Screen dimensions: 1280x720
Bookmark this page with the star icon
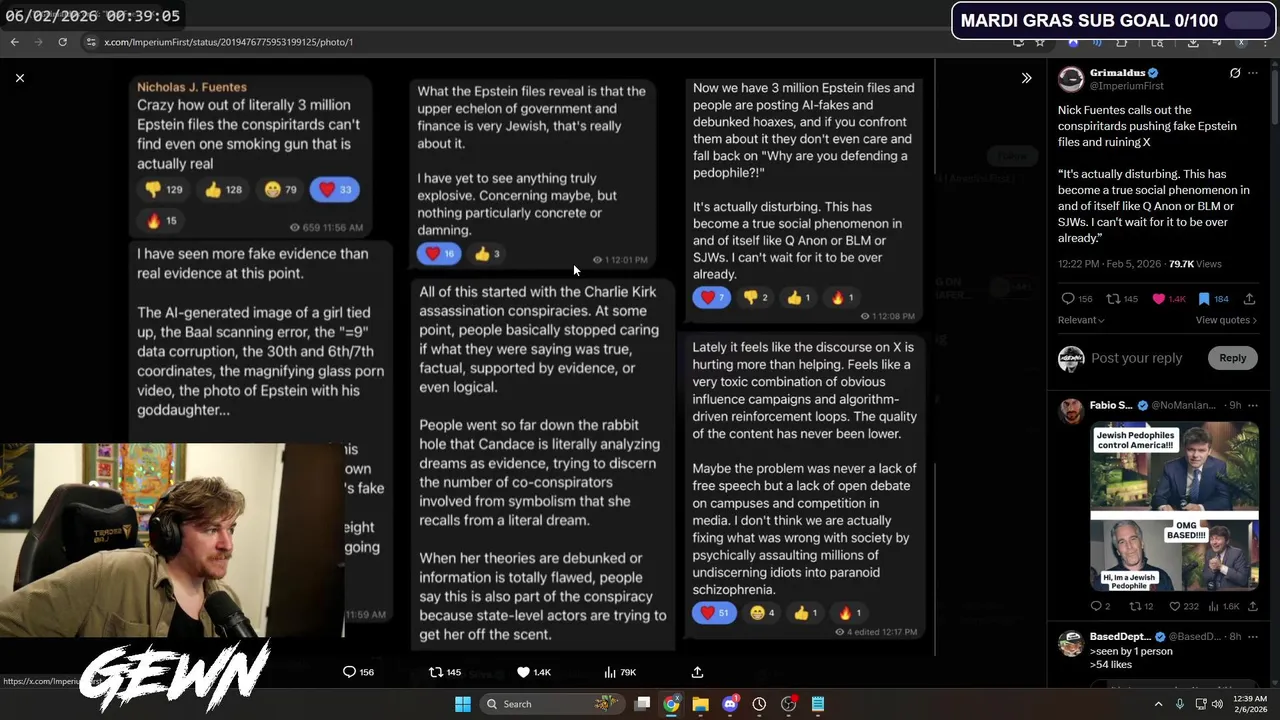1040,42
